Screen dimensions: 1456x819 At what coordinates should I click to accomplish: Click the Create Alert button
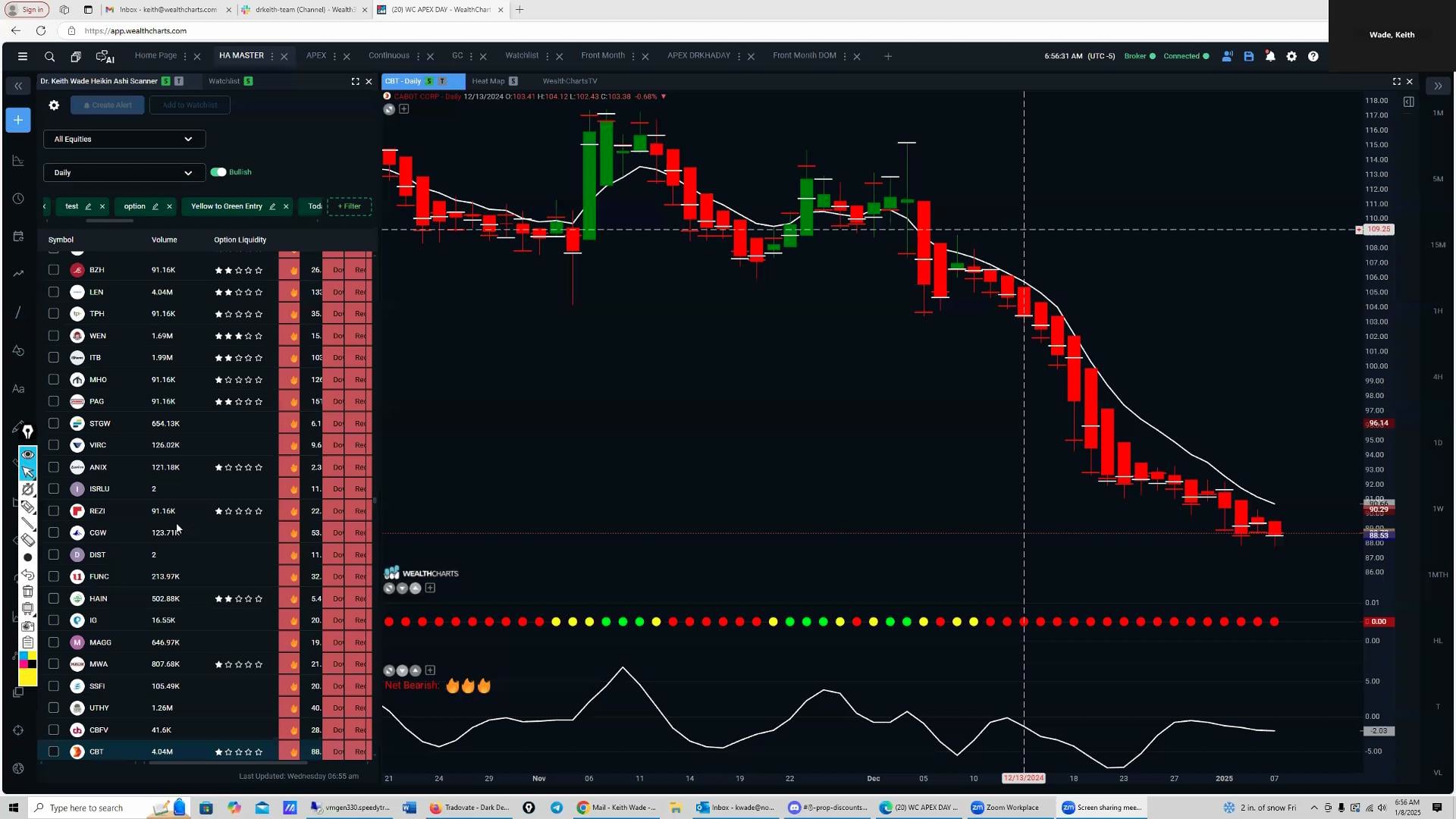[x=108, y=105]
